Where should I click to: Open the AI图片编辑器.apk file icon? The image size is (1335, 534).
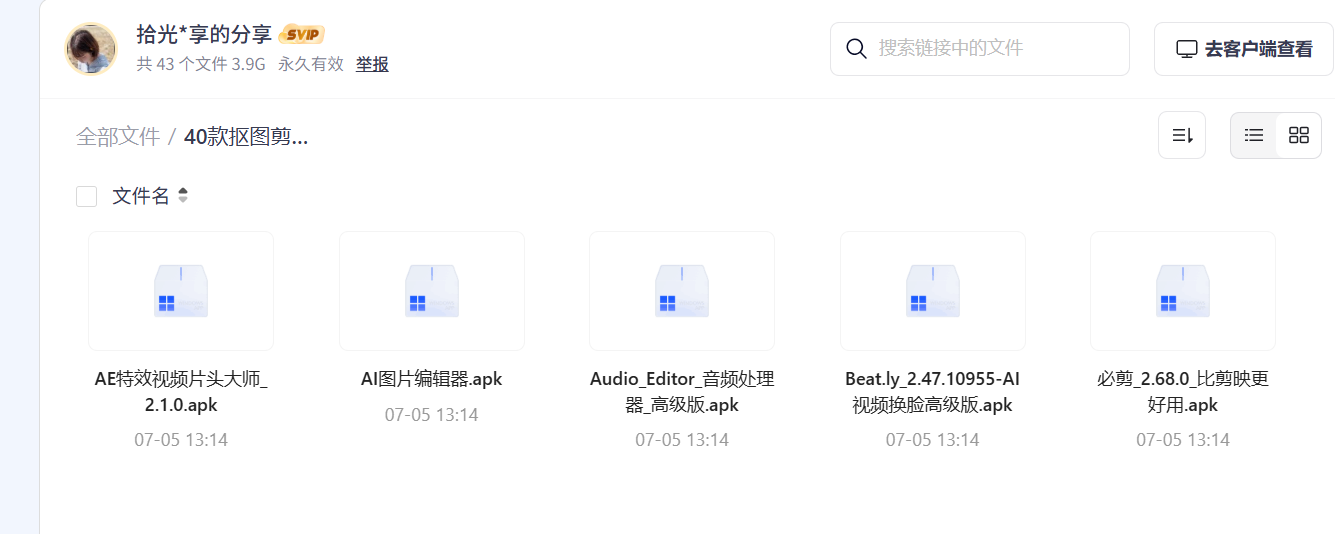(x=432, y=291)
